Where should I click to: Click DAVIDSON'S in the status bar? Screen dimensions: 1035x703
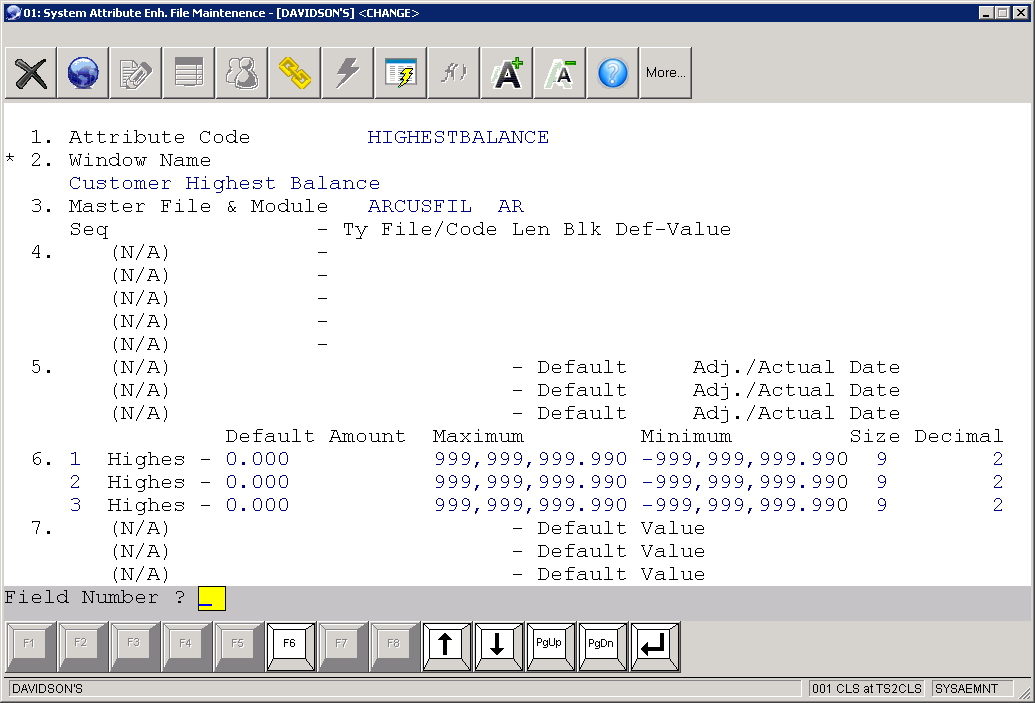pyautogui.click(x=48, y=689)
